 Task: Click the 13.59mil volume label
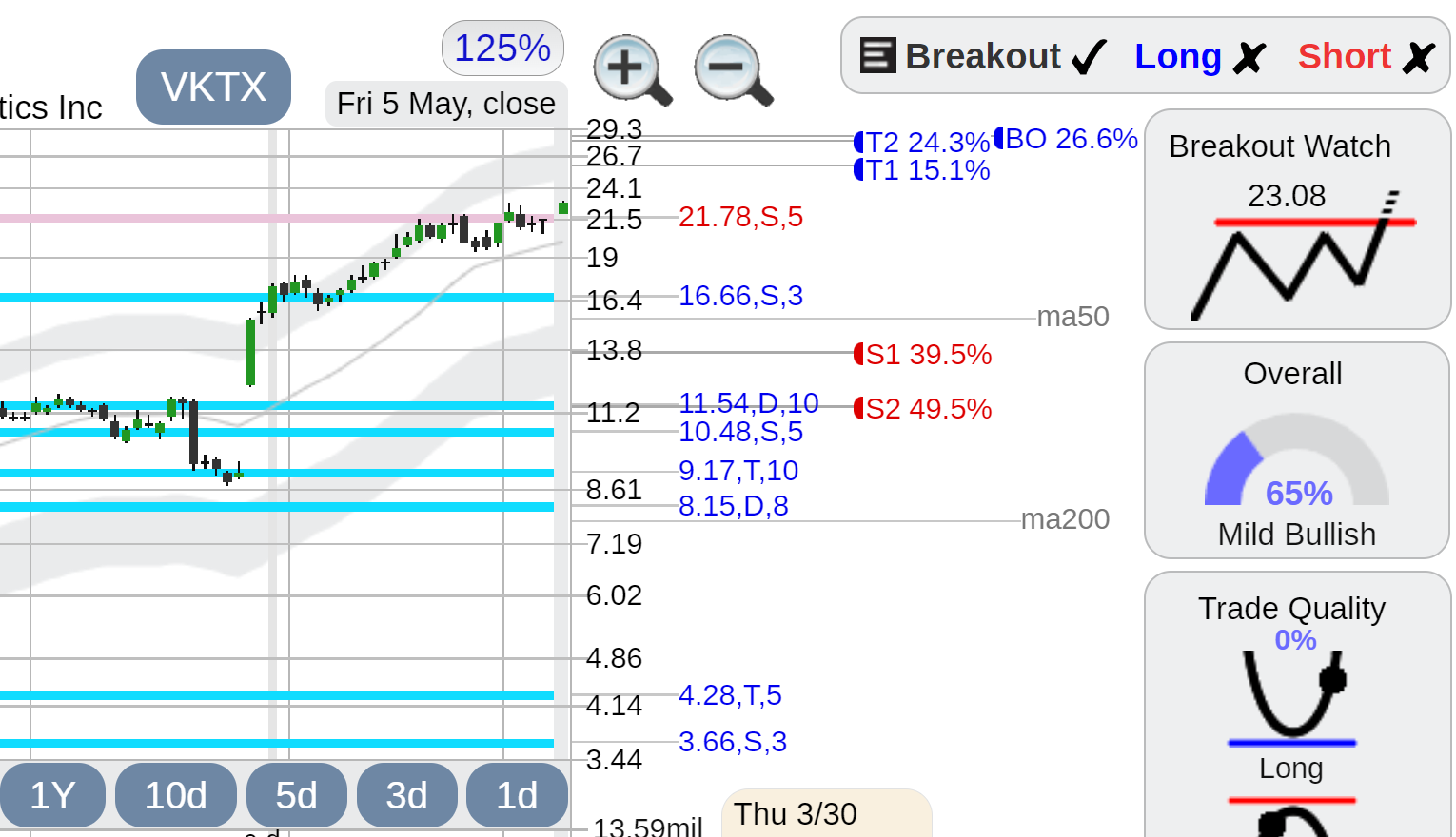point(648,826)
